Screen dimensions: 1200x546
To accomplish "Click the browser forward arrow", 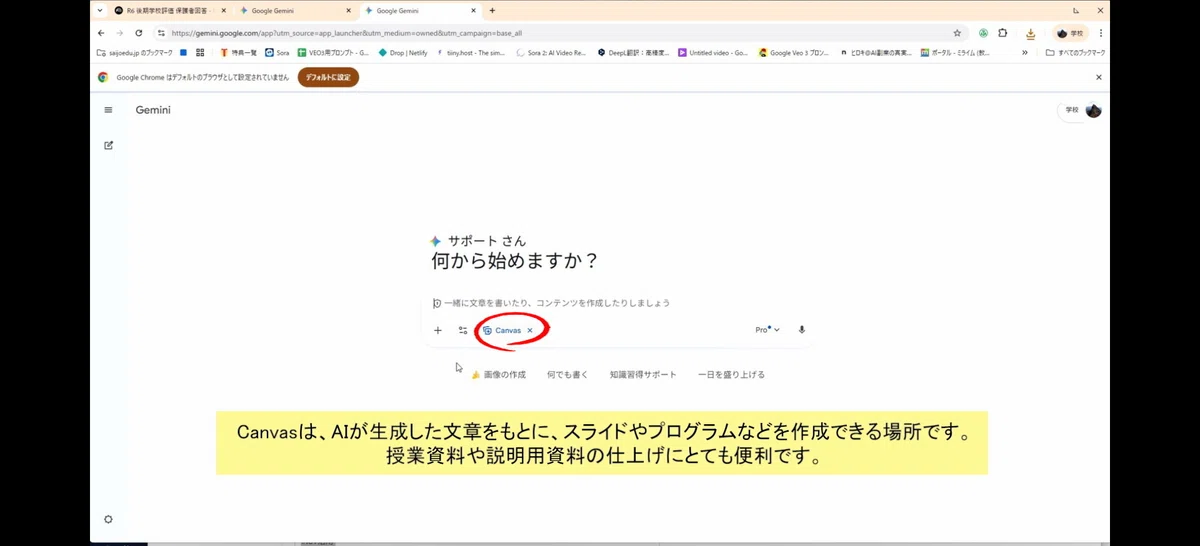I will (120, 33).
